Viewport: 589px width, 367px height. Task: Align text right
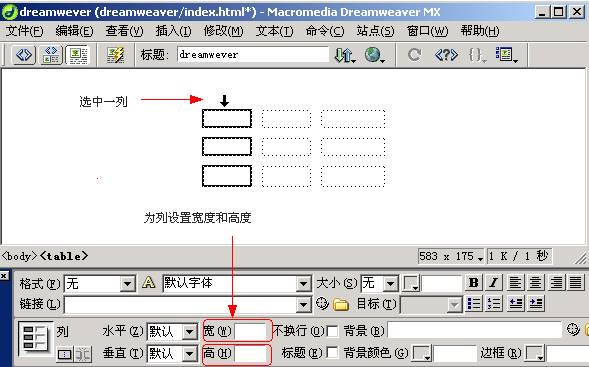point(556,282)
